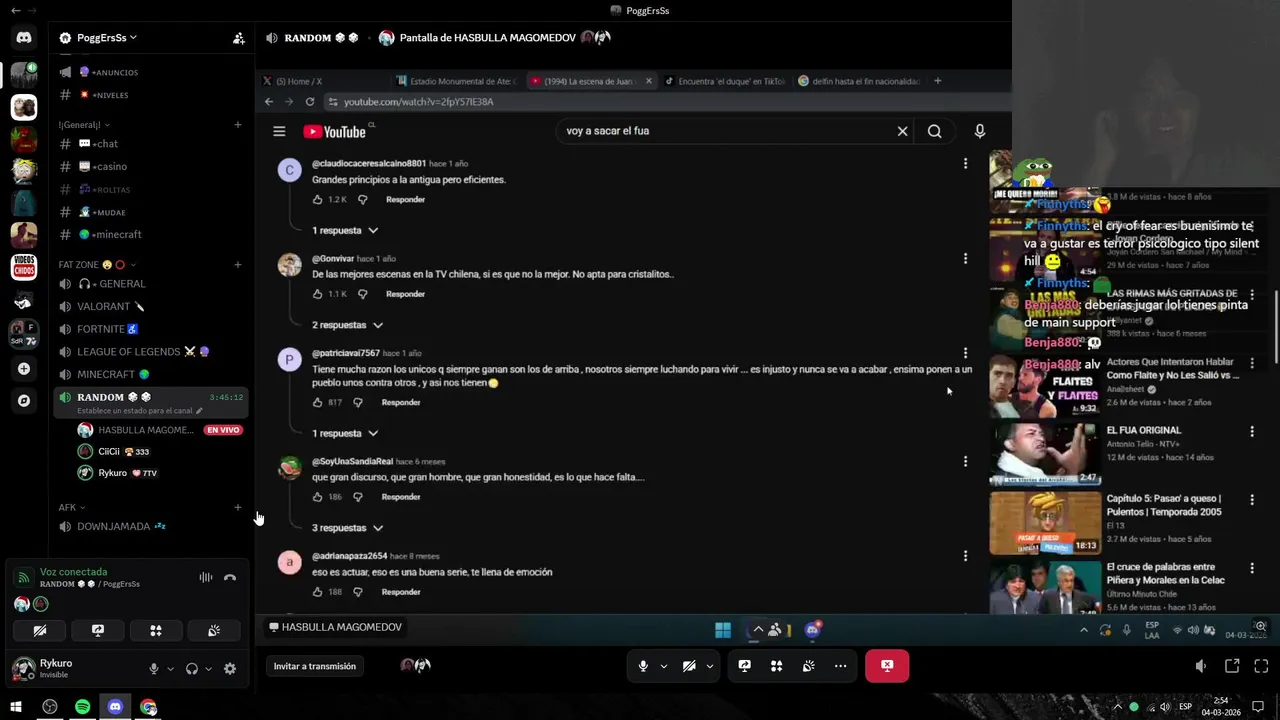This screenshot has width=1280, height=720.
Task: Switch to Estadio Monumental browser tab
Action: coord(455,81)
